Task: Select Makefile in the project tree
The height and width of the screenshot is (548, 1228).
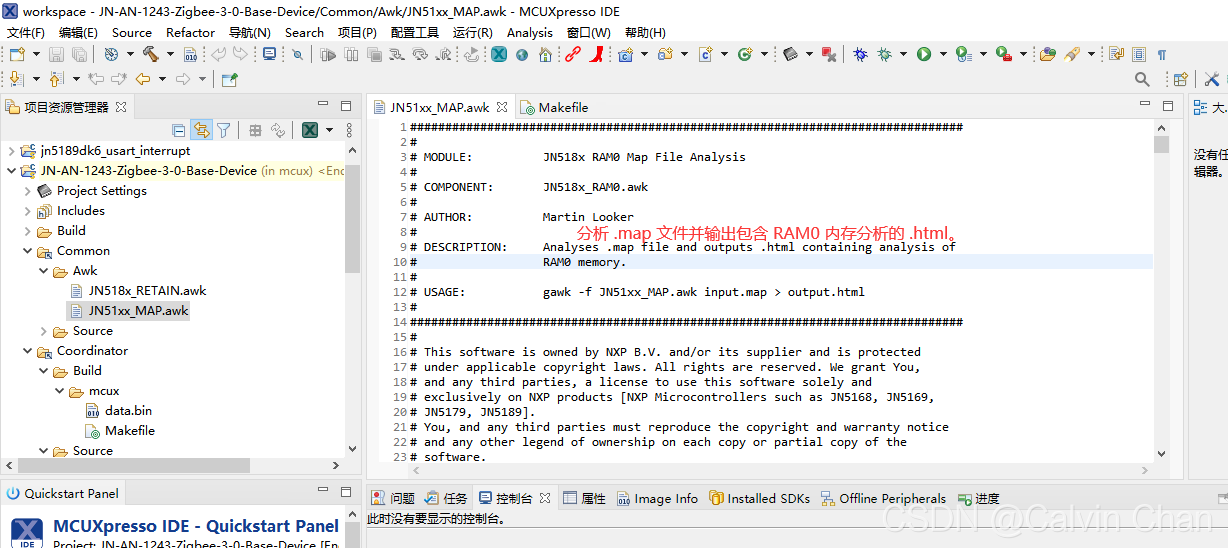Action: [130, 431]
